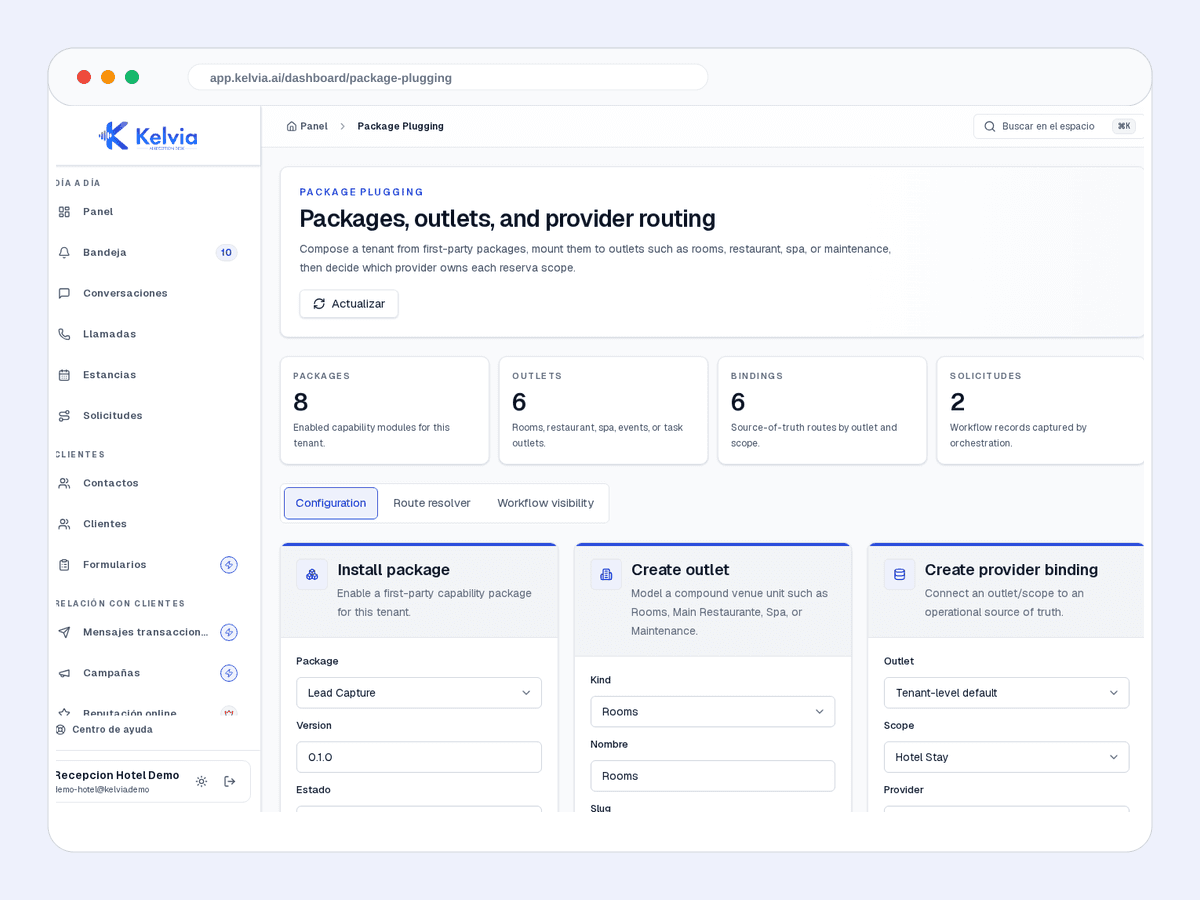The image size is (1200, 900).
Task: Click the Formularios clipboard icon
Action: point(64,565)
